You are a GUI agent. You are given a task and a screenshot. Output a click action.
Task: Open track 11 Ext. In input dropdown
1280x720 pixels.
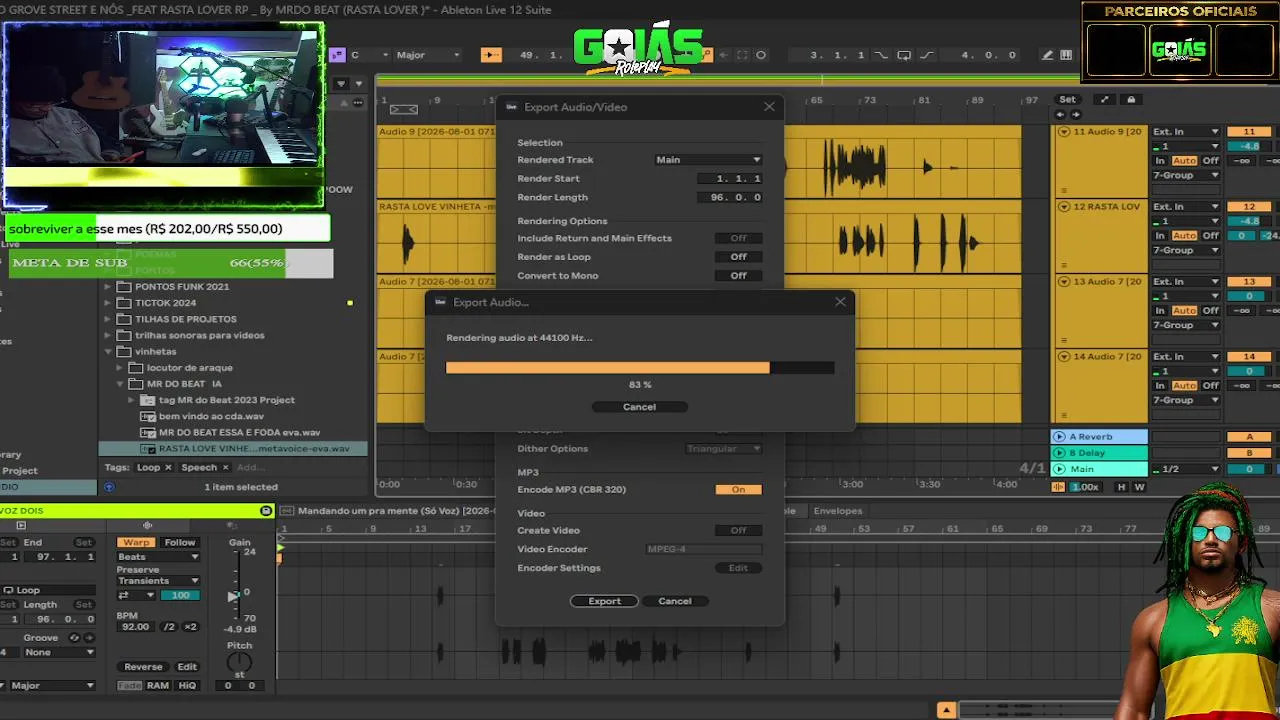click(x=1186, y=132)
